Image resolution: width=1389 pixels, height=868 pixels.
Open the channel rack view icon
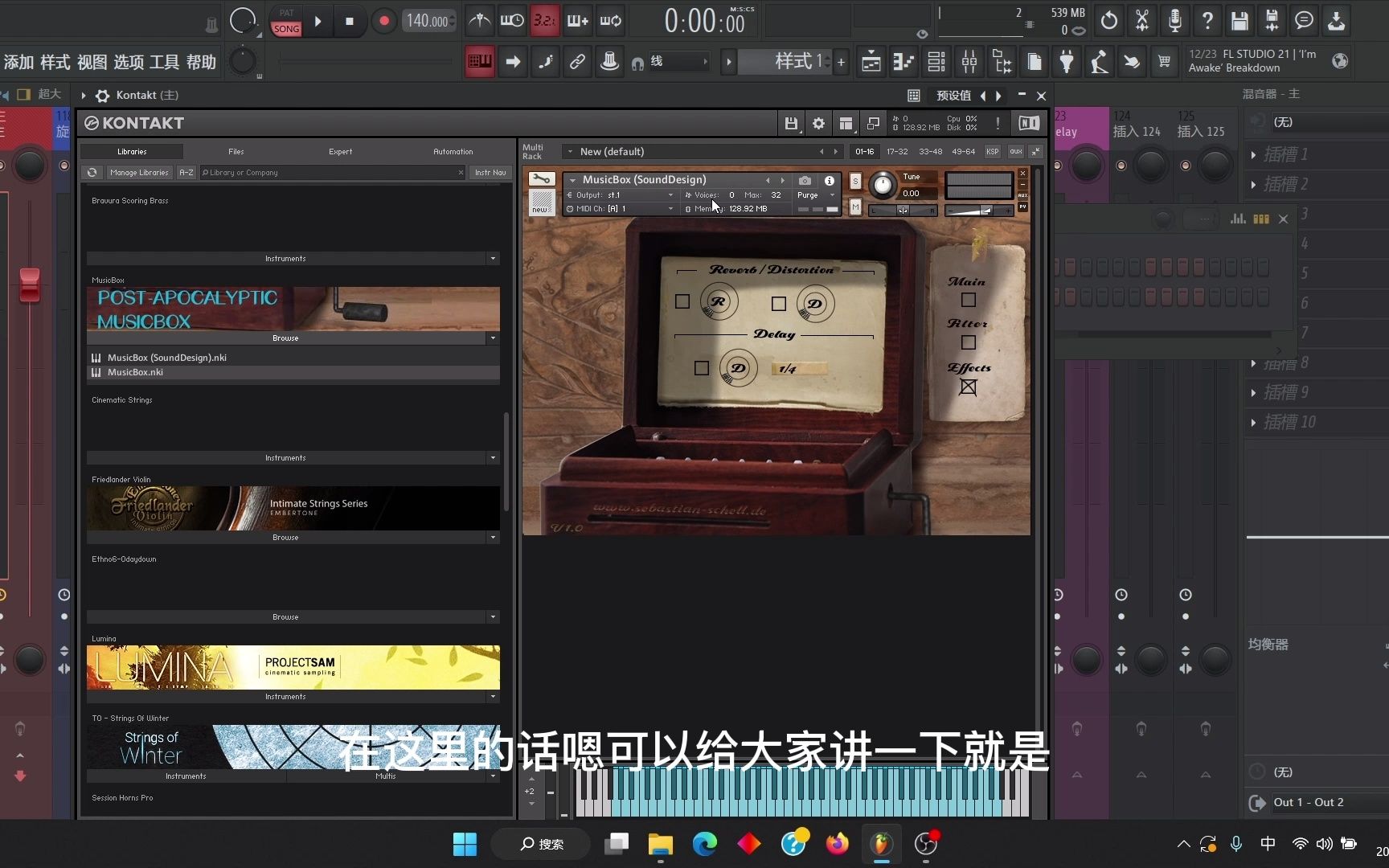pos(936,61)
